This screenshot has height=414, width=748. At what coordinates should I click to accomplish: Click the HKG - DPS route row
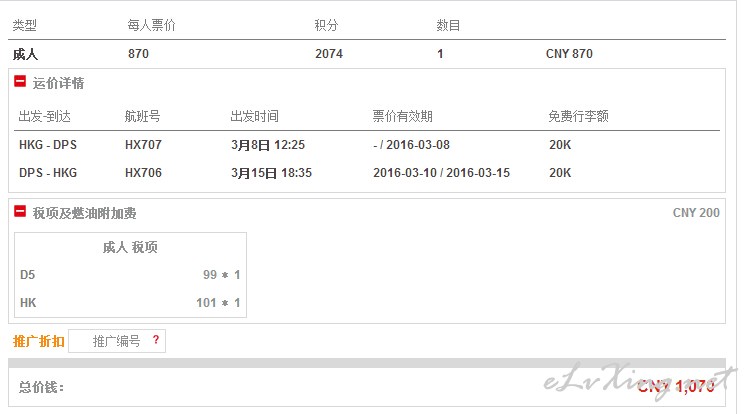366,145
